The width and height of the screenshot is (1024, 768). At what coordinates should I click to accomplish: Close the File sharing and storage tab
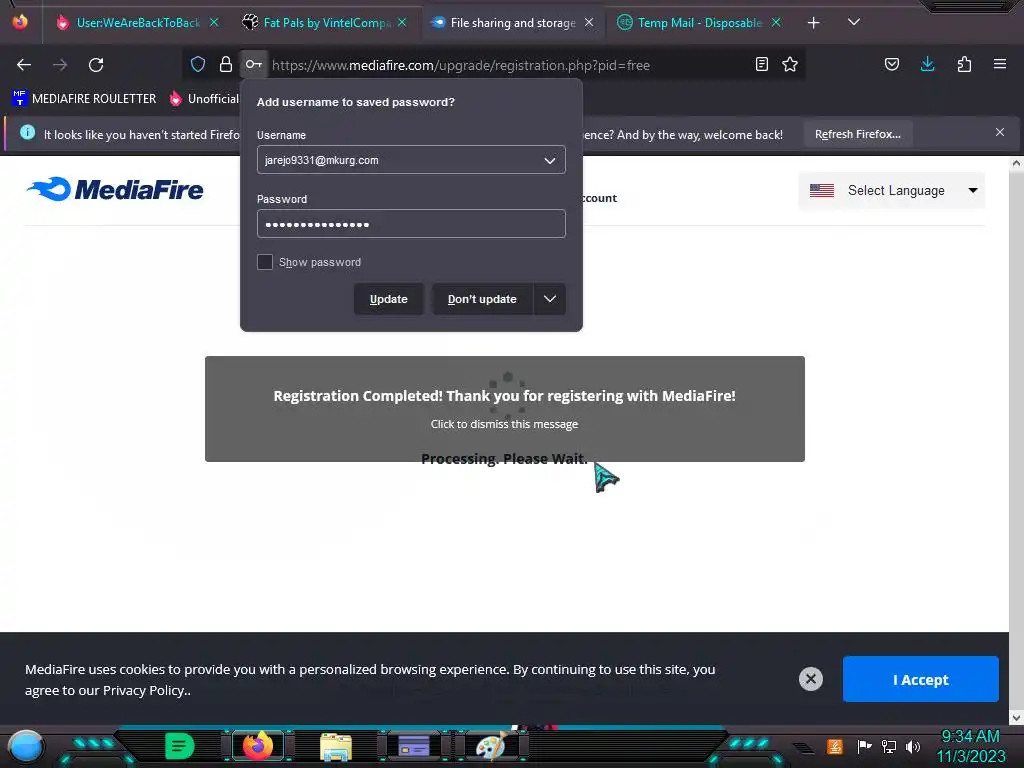coord(589,22)
